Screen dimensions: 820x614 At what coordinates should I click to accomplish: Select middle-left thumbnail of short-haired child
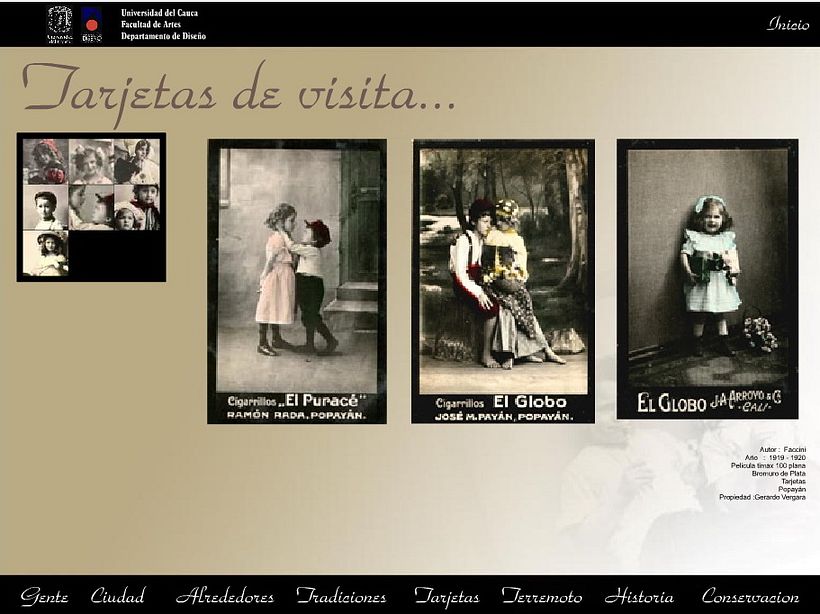coord(45,207)
